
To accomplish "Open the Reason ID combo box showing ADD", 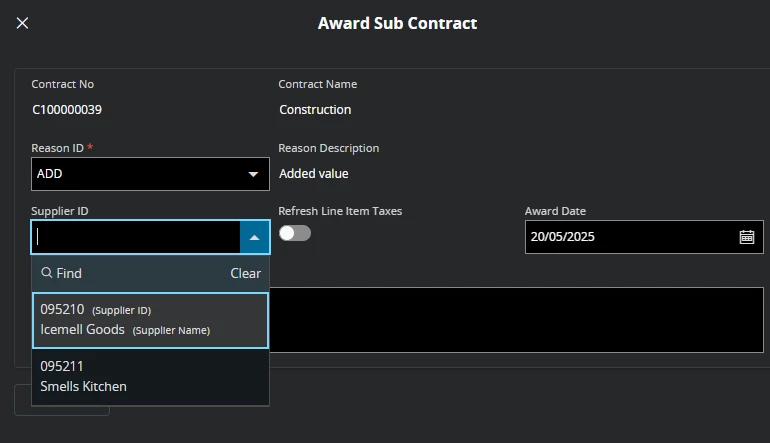I will 150,174.
